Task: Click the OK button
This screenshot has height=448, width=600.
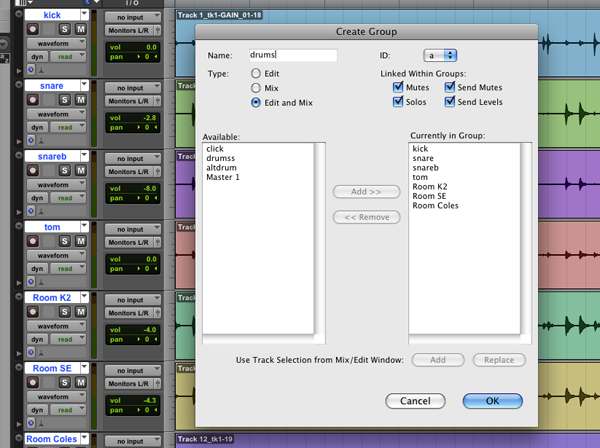Action: [492, 401]
